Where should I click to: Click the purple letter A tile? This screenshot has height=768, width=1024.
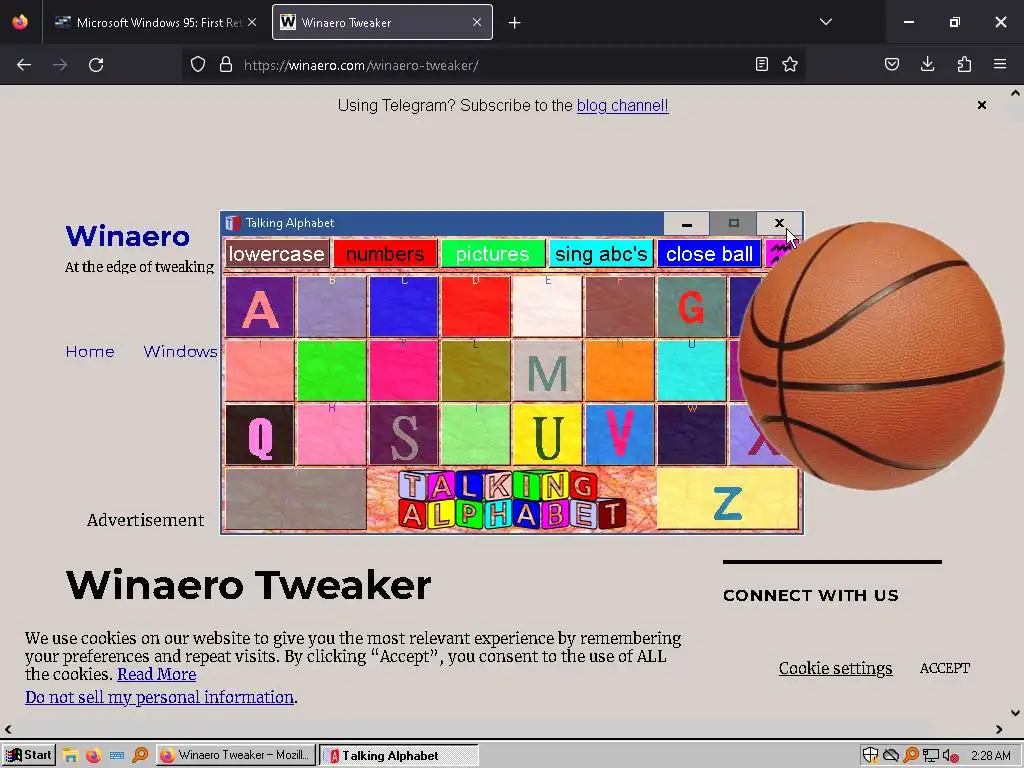[x=260, y=307]
